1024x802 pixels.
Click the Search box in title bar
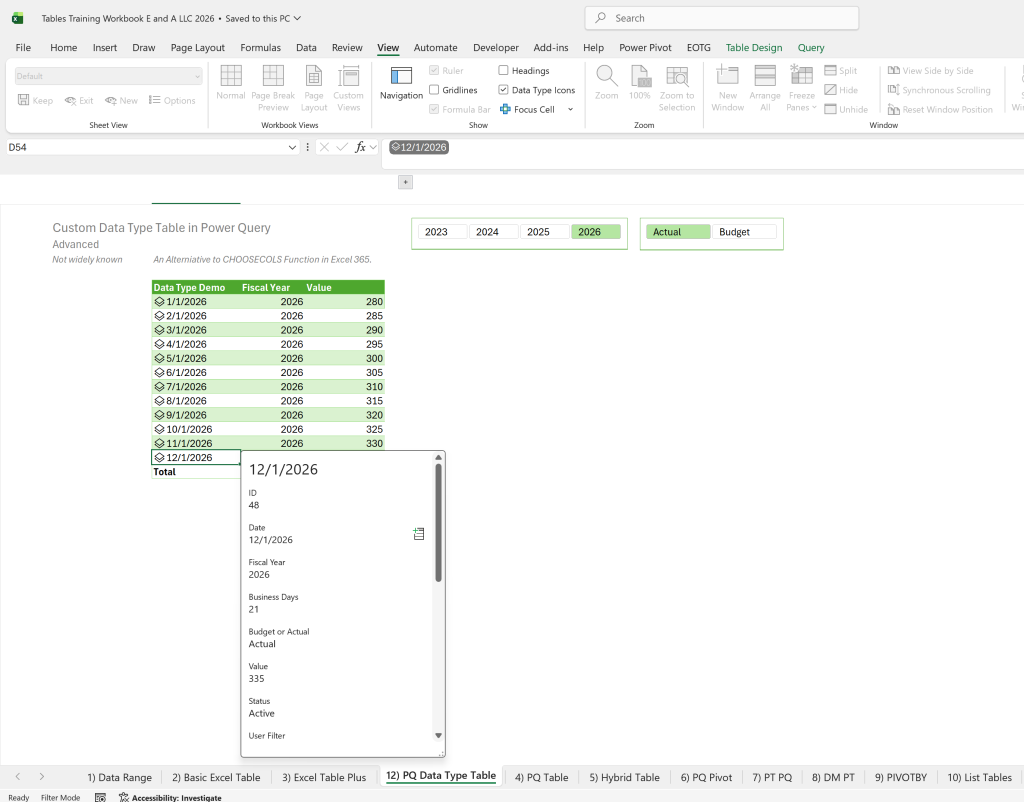[722, 18]
